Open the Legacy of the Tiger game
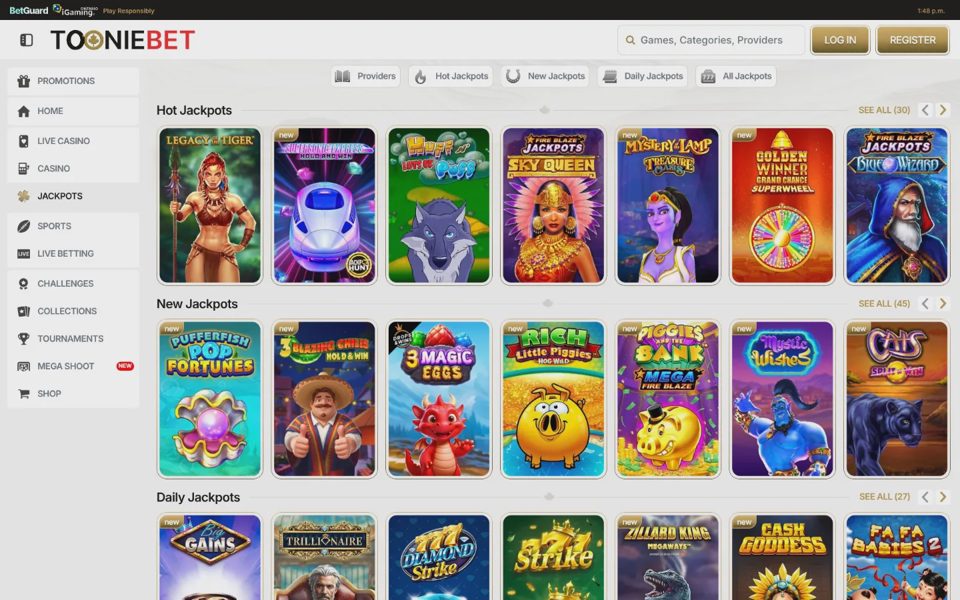Screen dimensions: 960x600 [209, 206]
